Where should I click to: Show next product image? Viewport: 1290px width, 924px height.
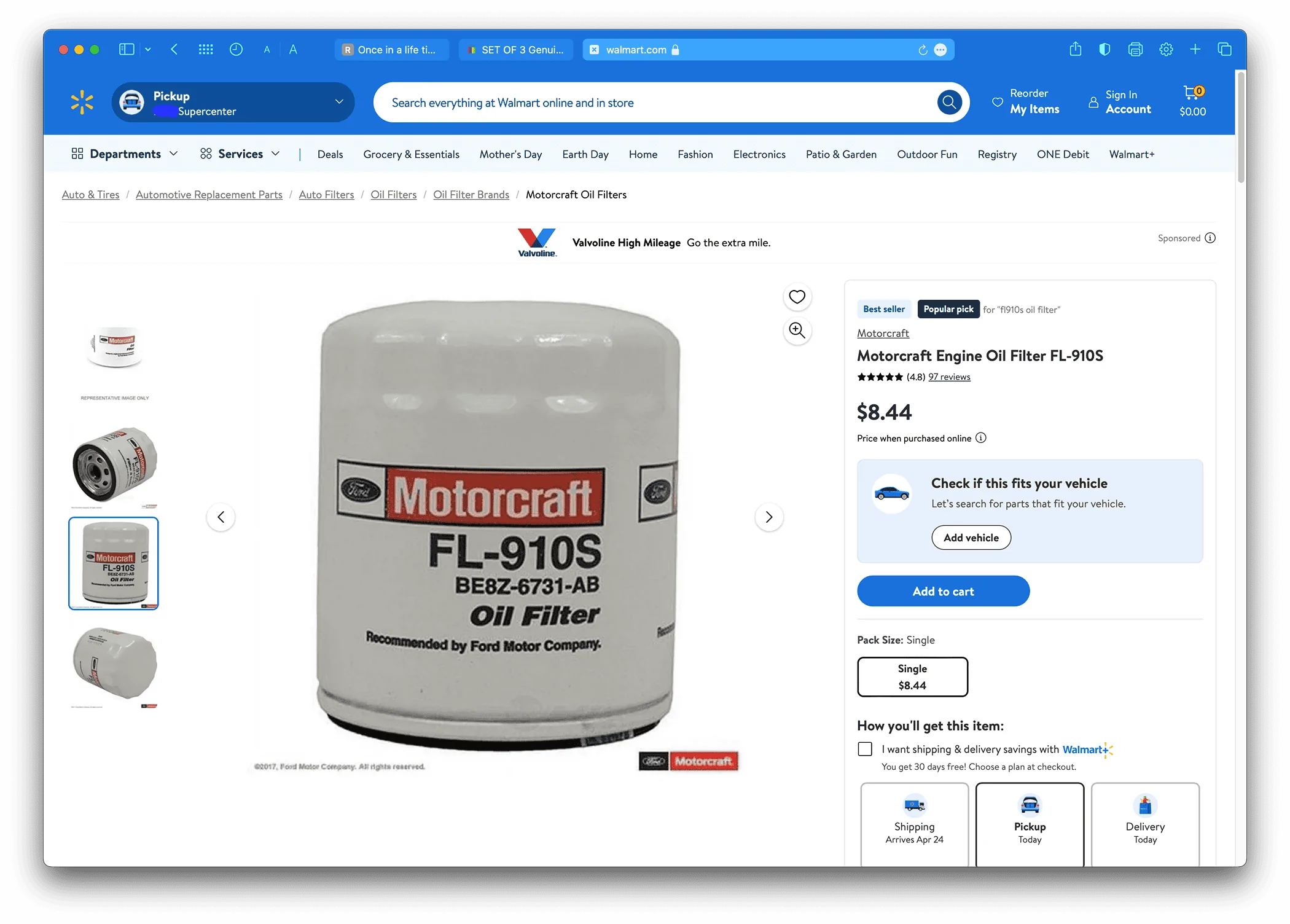pos(768,517)
